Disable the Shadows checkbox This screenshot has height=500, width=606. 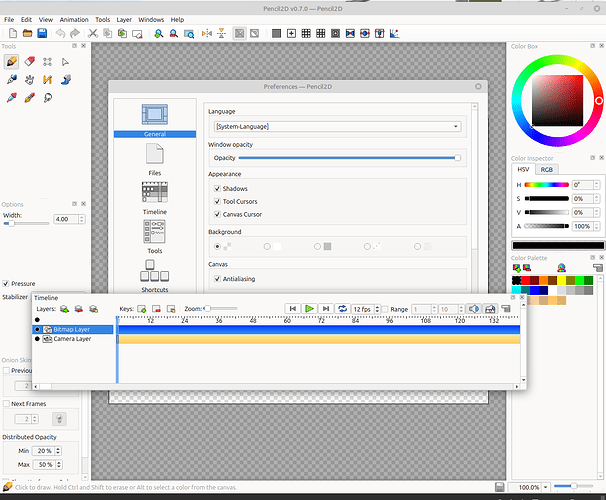pos(217,188)
